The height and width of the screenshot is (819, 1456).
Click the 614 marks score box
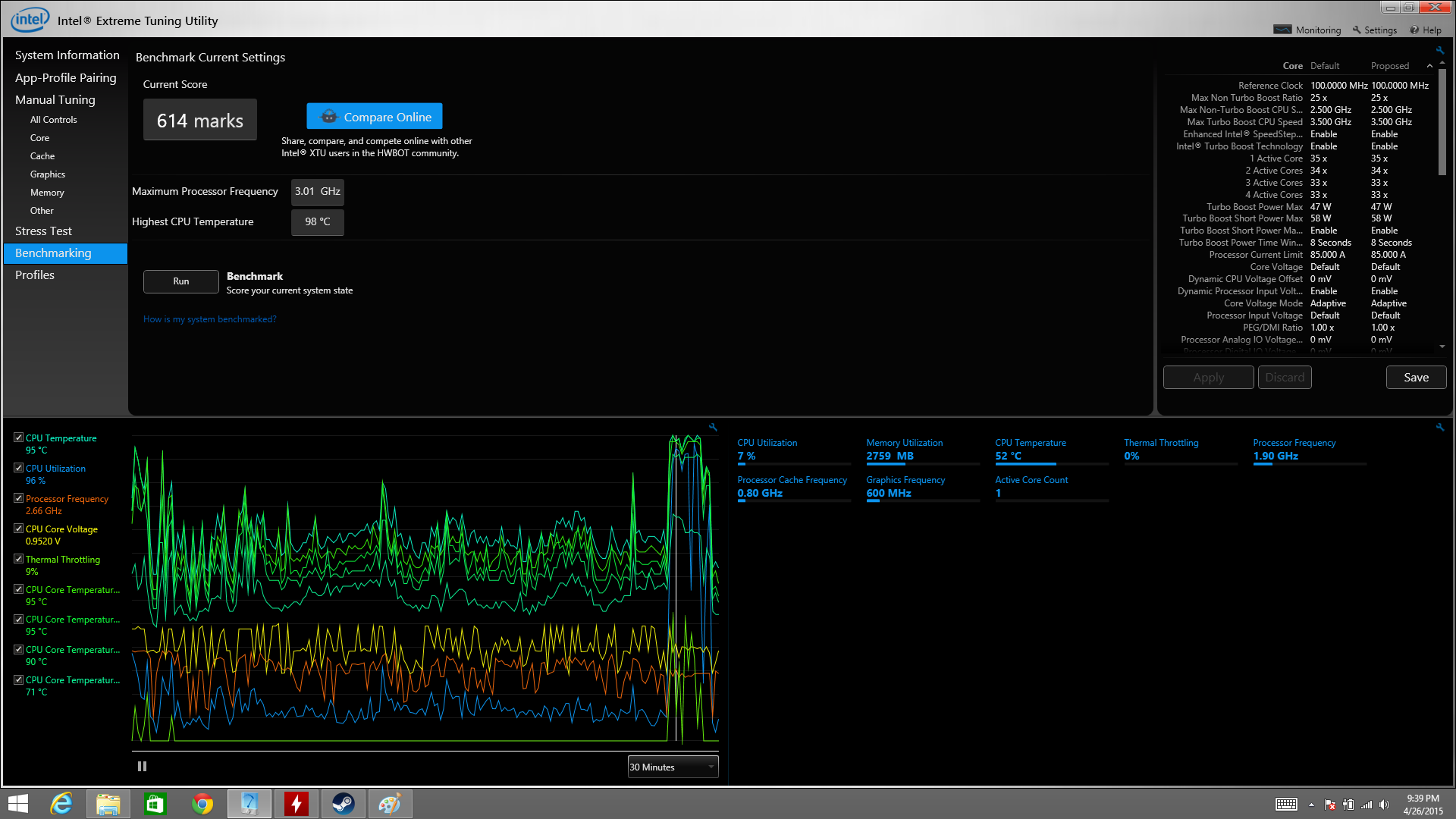click(x=200, y=120)
